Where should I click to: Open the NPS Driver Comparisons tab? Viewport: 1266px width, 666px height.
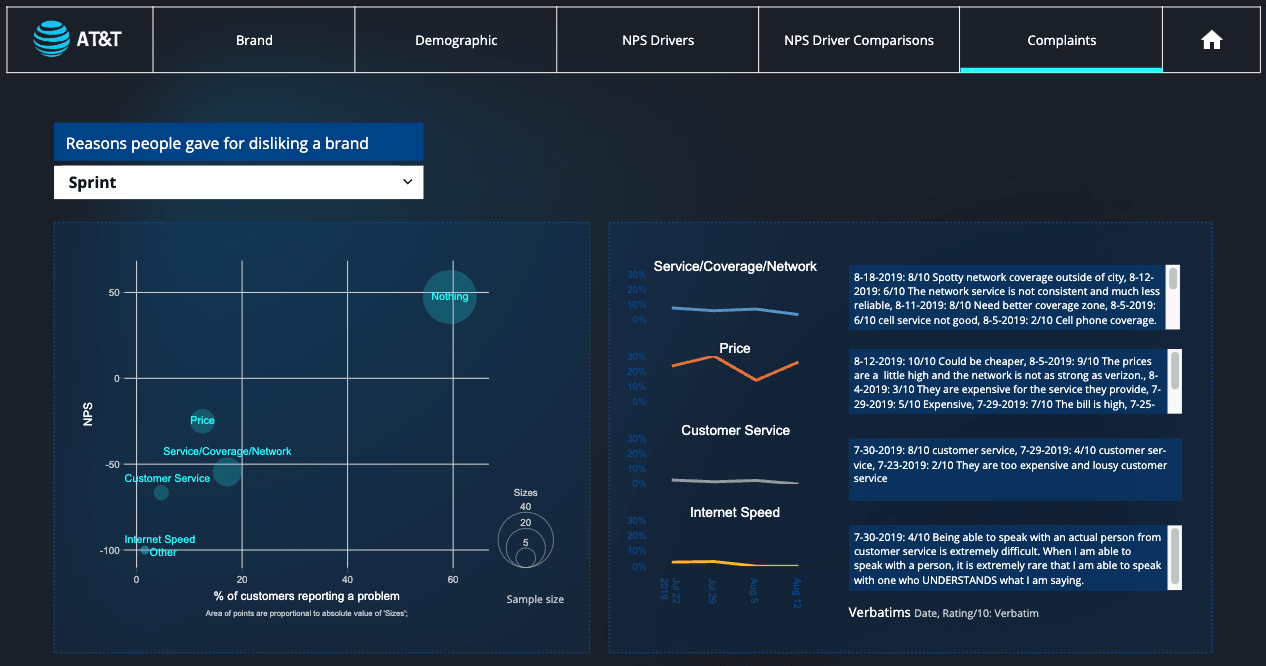coord(858,39)
